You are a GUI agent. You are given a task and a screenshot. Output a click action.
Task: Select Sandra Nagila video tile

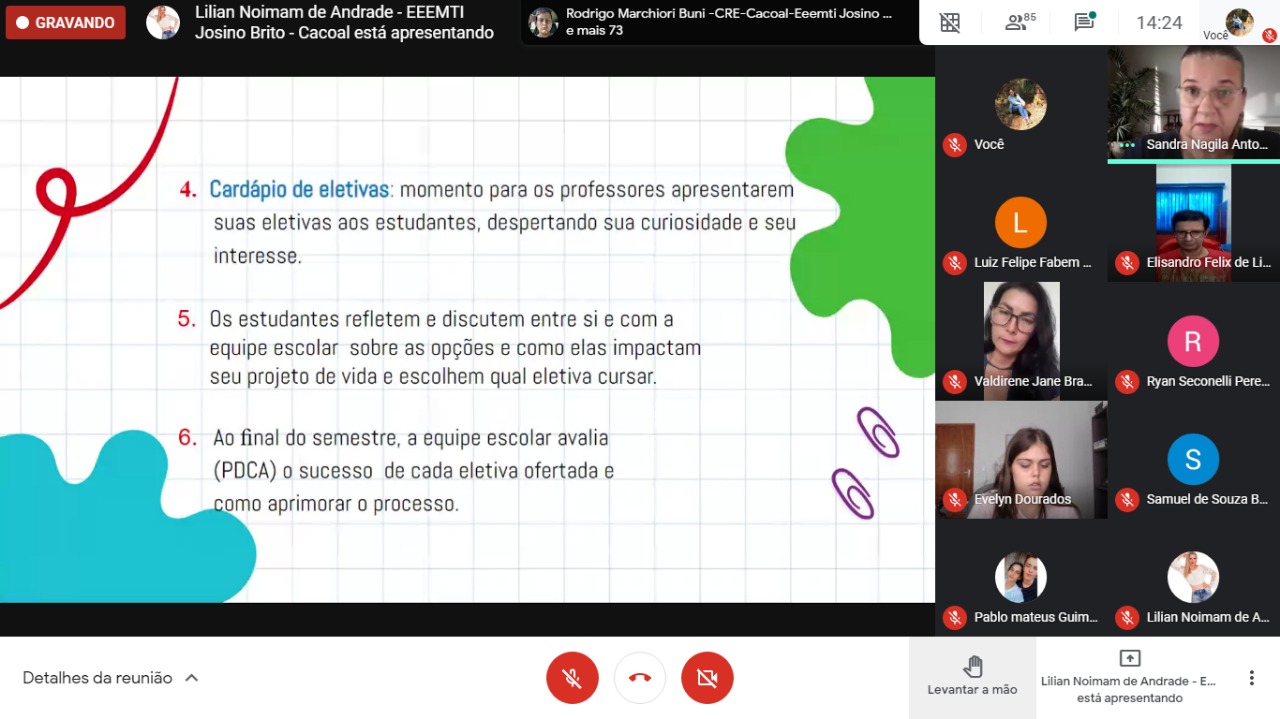point(1194,103)
